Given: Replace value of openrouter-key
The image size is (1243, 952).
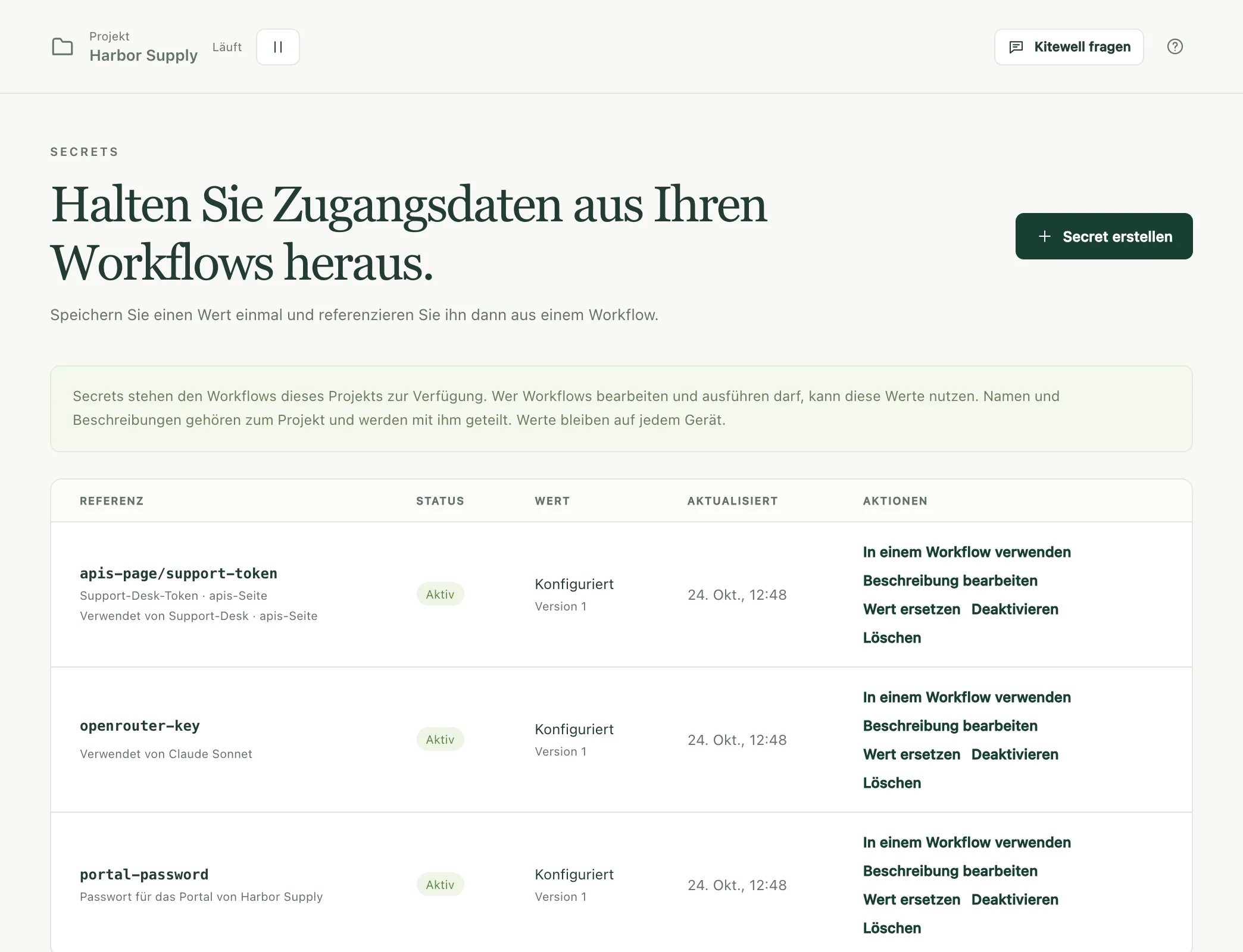Looking at the screenshot, I should coord(911,754).
